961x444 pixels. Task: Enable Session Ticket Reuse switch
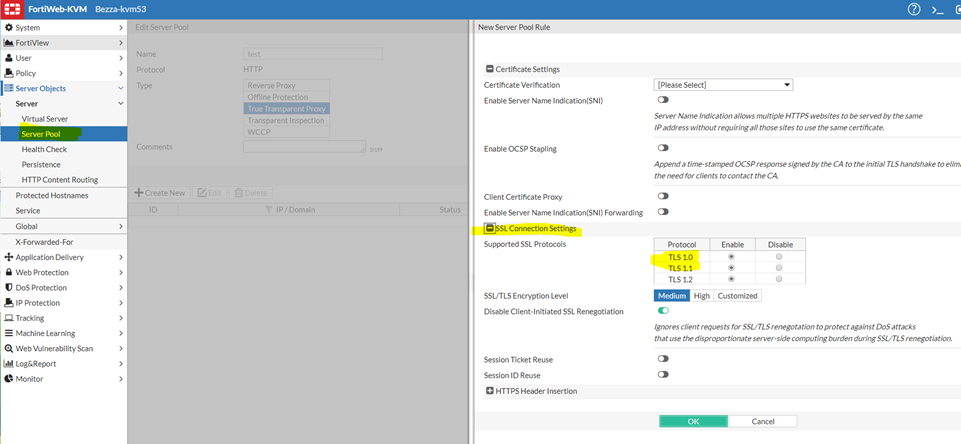coord(663,359)
